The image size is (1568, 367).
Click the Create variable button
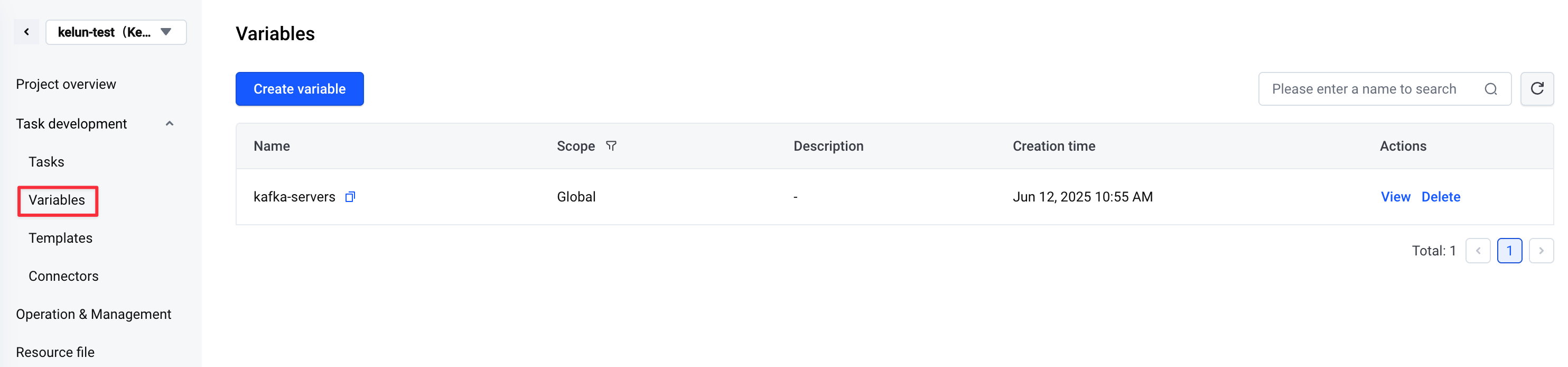300,89
